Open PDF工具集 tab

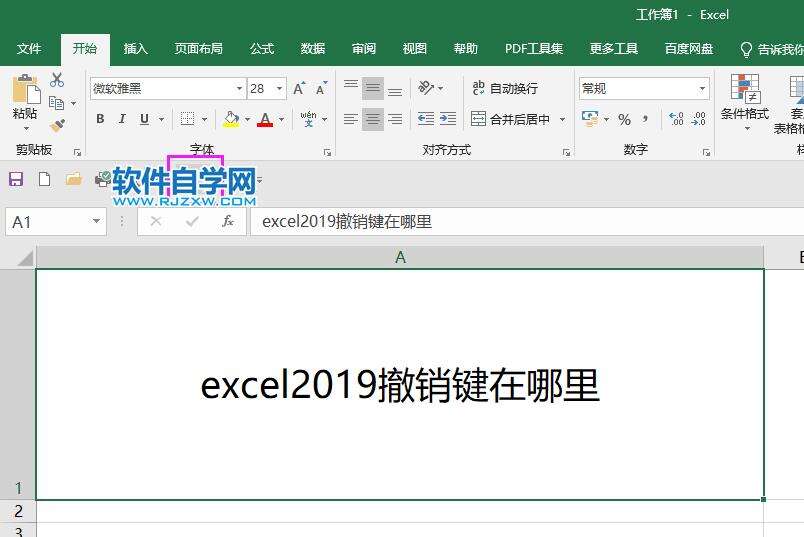[x=534, y=49]
